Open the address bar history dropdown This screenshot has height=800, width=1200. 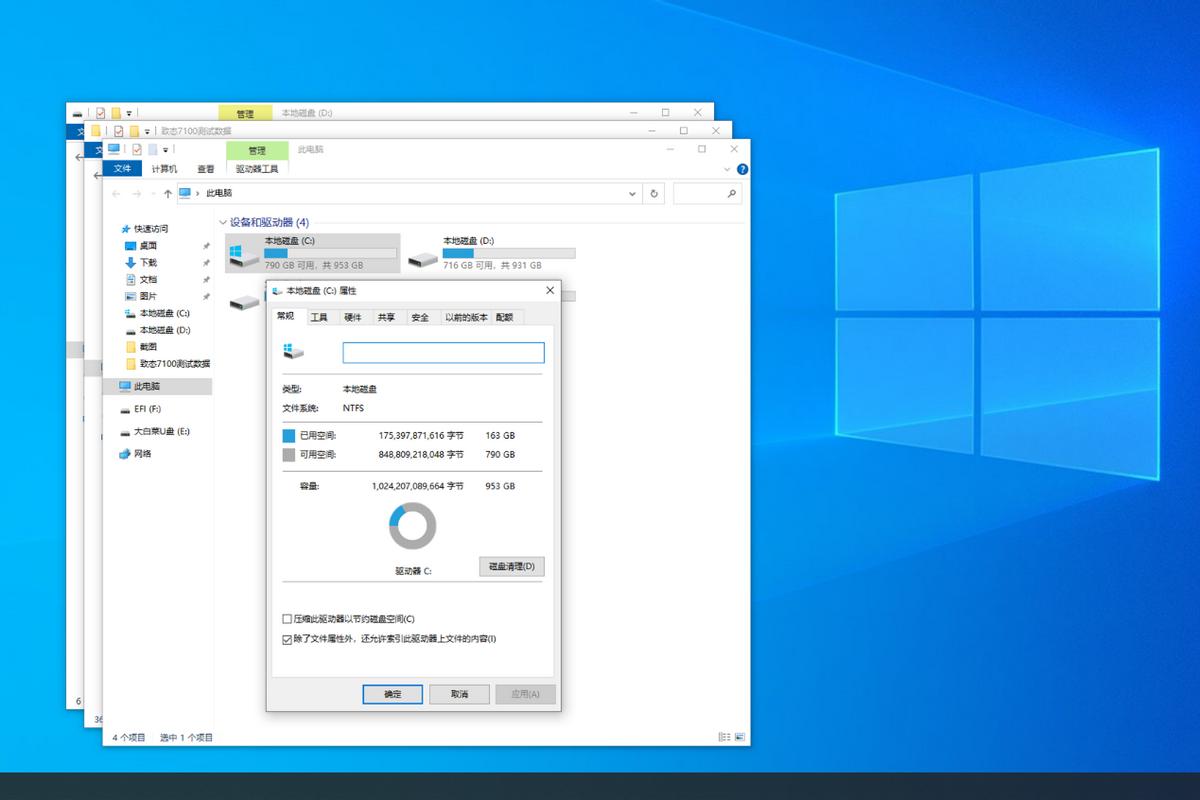click(x=632, y=193)
